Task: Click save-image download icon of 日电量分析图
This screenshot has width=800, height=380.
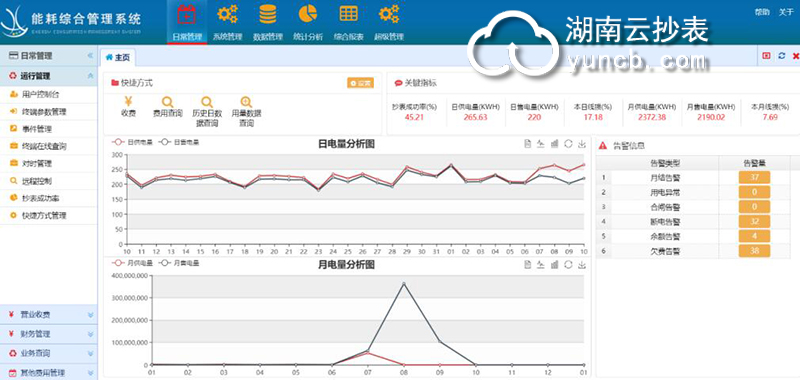Action: coord(582,144)
